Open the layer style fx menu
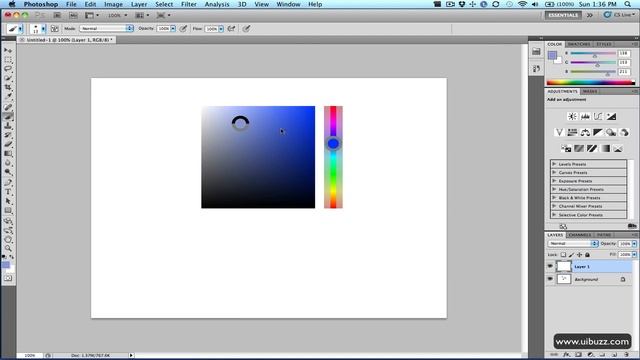 coord(567,355)
